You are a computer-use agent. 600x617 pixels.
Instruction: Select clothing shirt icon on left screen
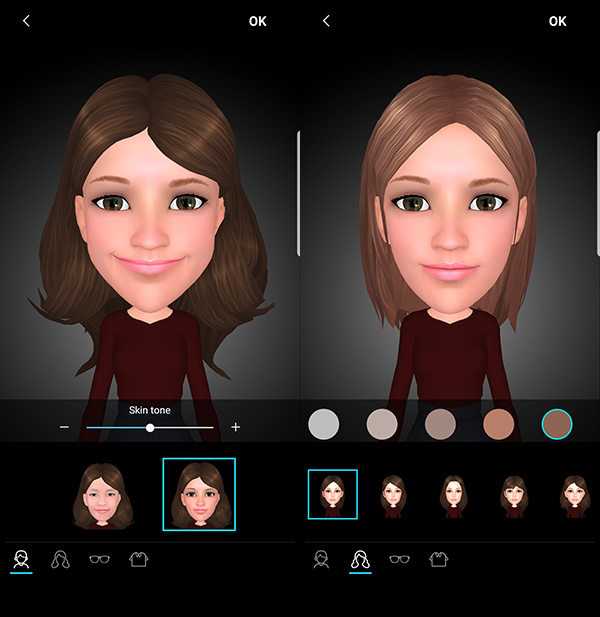pos(139,560)
